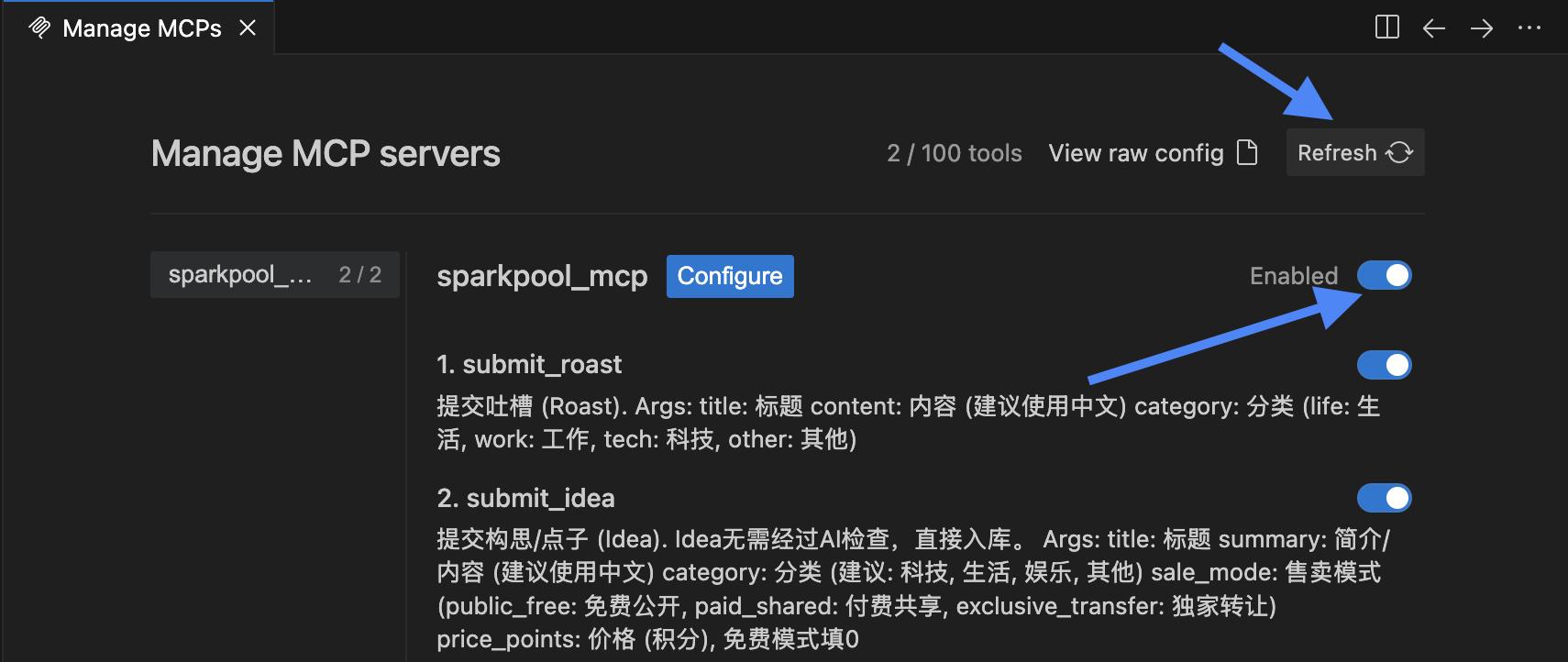Image resolution: width=1568 pixels, height=662 pixels.
Task: Open the View raw config link
Action: coord(1135,153)
